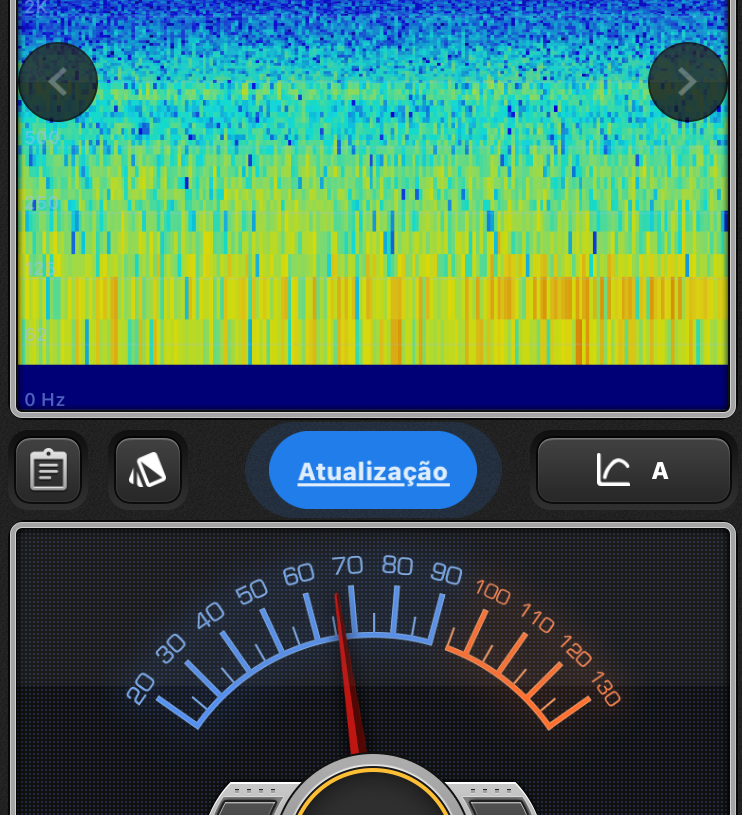
Task: Click the 90 mark on the gauge
Action: [x=446, y=573]
